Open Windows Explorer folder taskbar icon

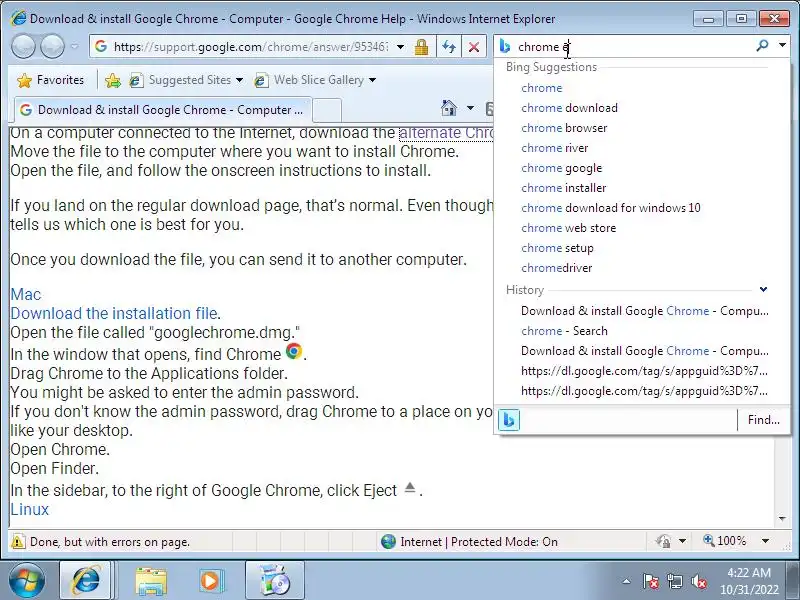pyautogui.click(x=151, y=581)
